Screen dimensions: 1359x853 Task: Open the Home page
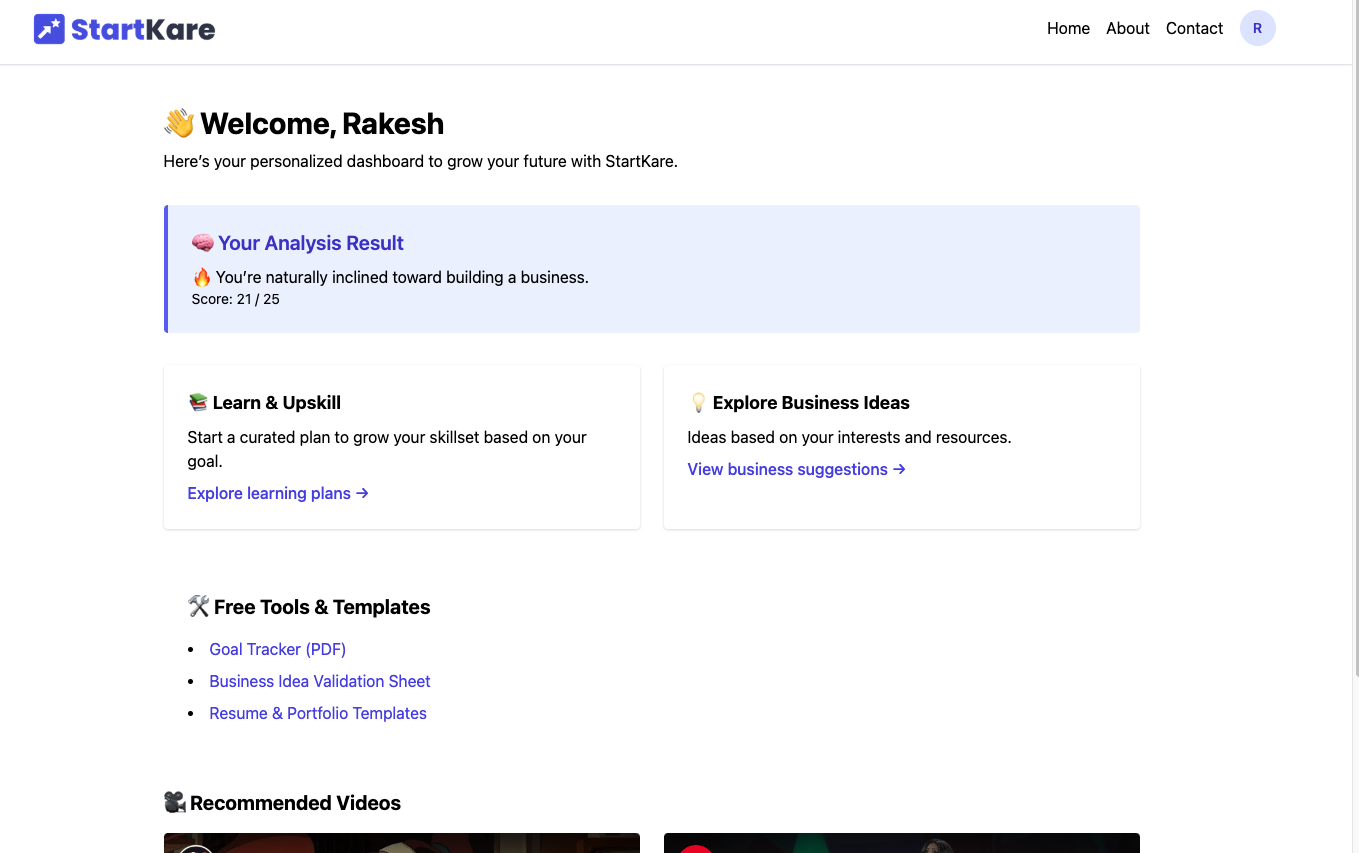(1068, 28)
